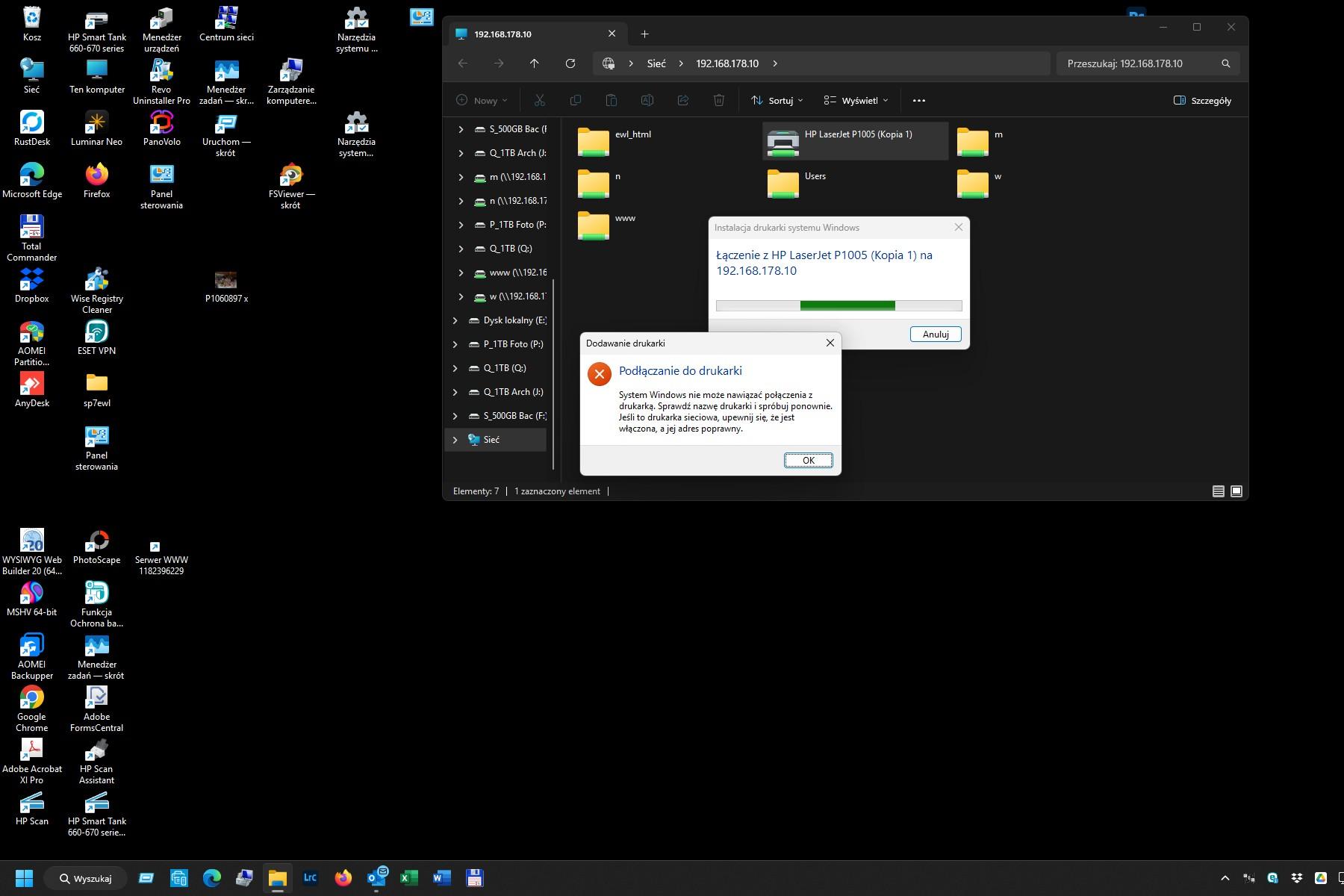This screenshot has width=1344, height=896.
Task: Switch to large icons view in status bar
Action: (1236, 491)
